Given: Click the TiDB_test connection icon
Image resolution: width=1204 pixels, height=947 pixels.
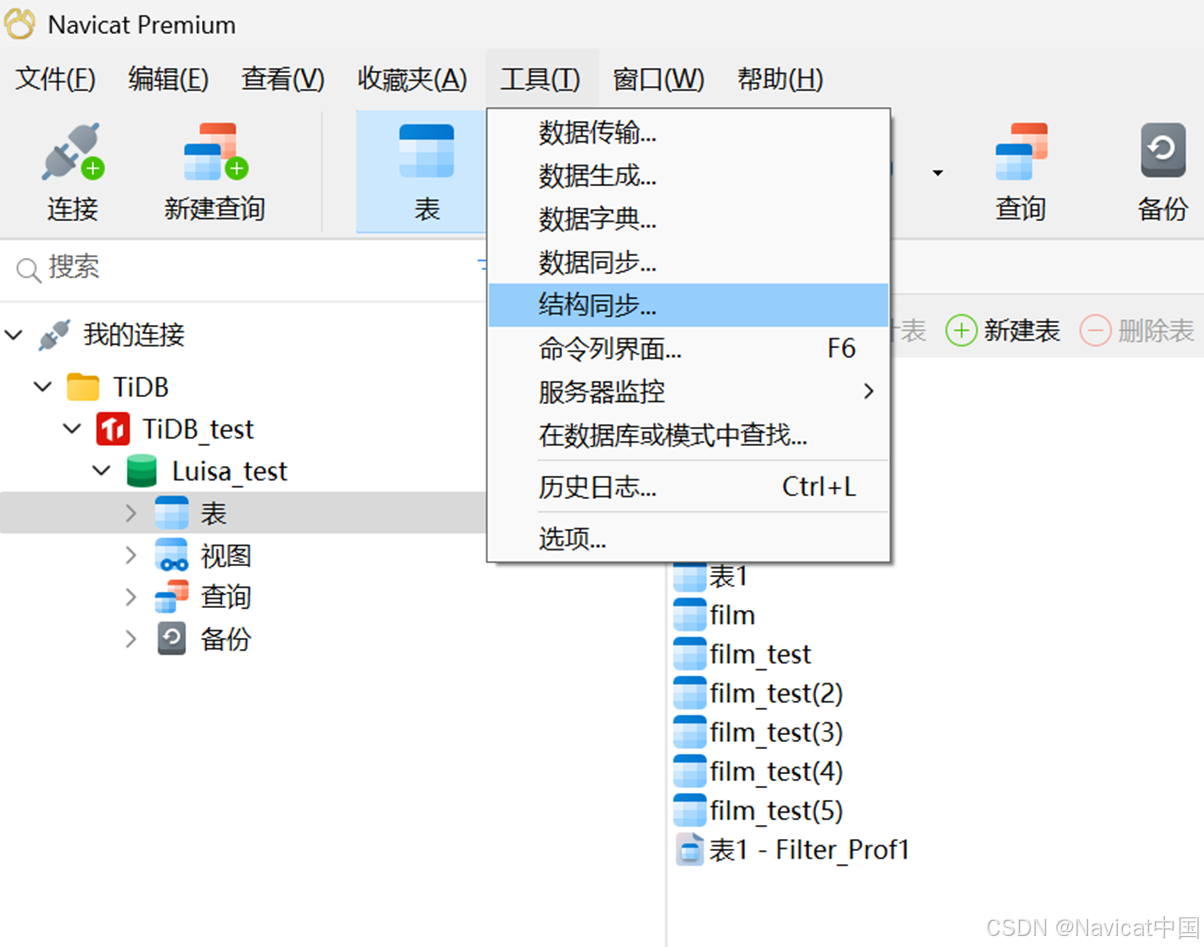Looking at the screenshot, I should coord(112,429).
